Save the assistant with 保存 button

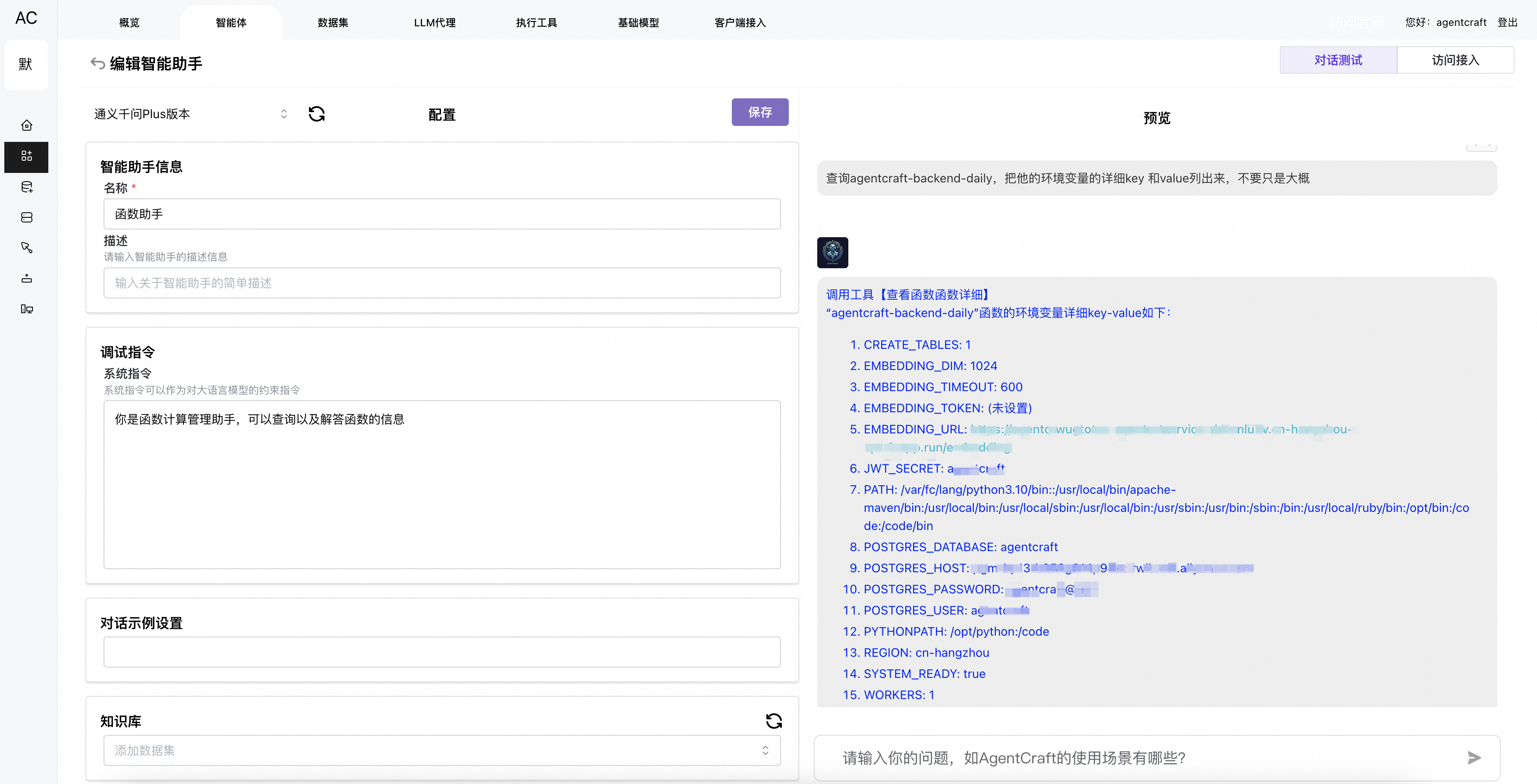[x=759, y=112]
